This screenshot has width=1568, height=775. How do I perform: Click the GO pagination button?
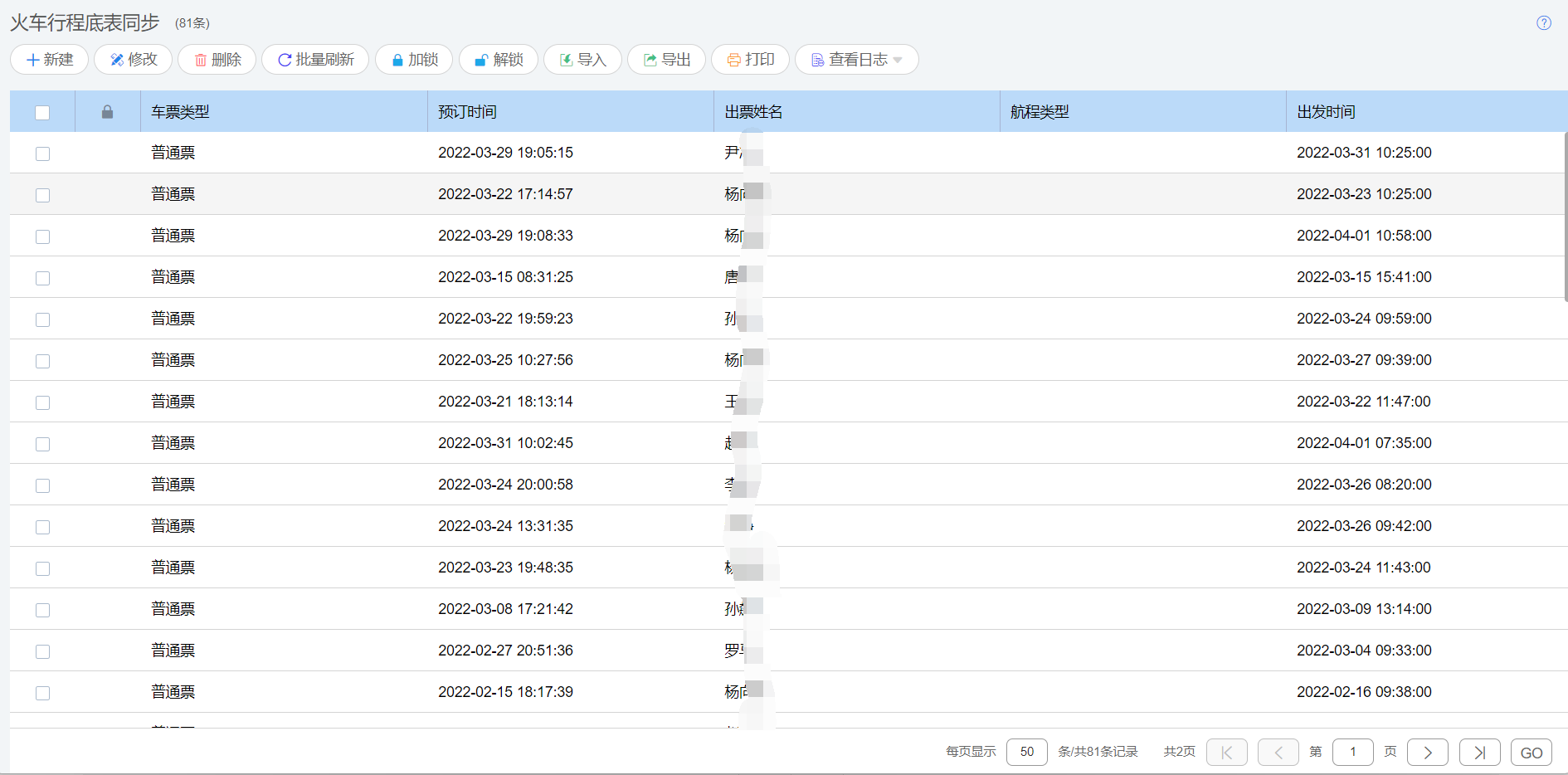tap(1531, 753)
